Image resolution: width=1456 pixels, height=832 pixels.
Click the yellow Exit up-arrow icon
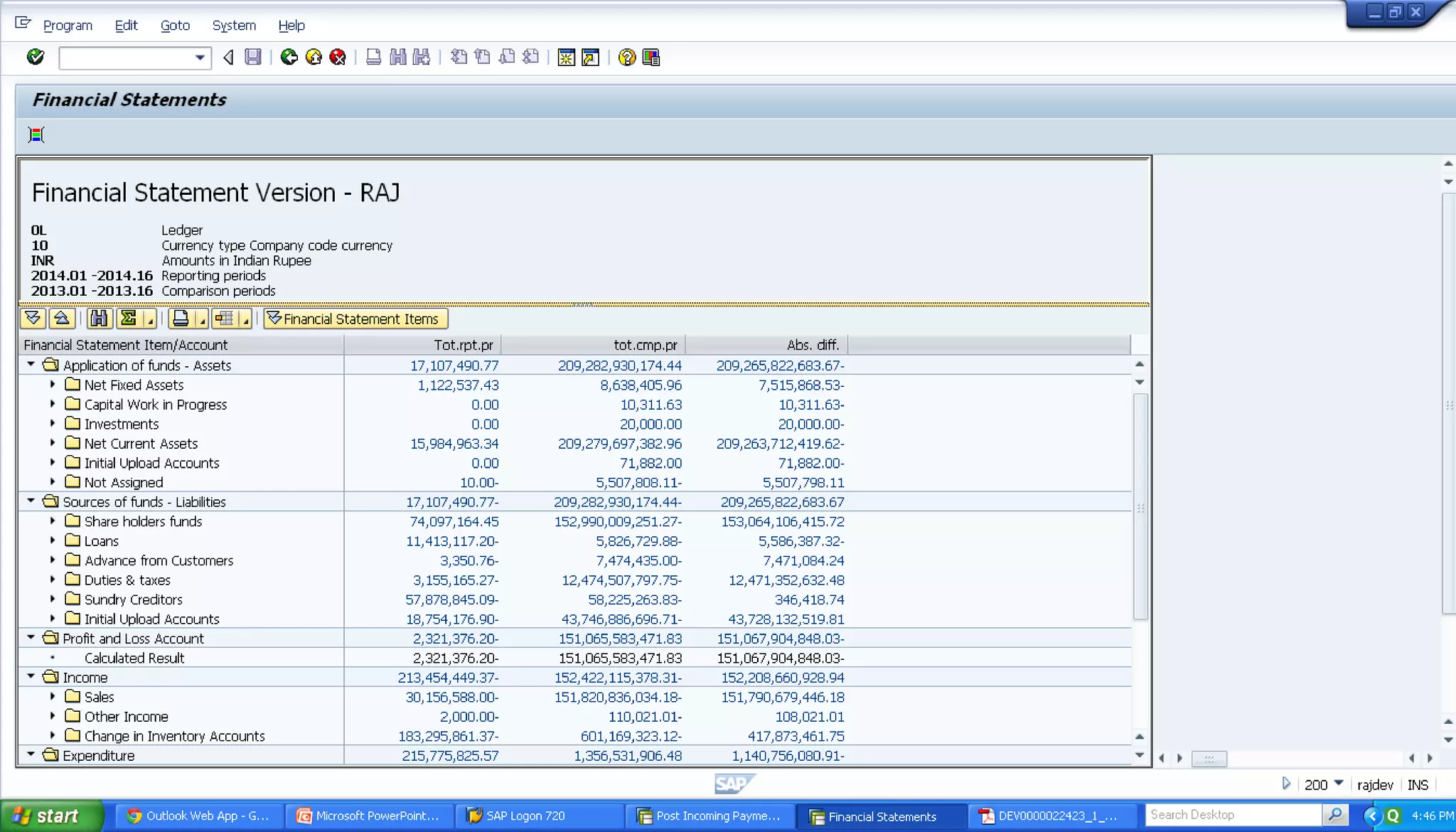point(314,57)
